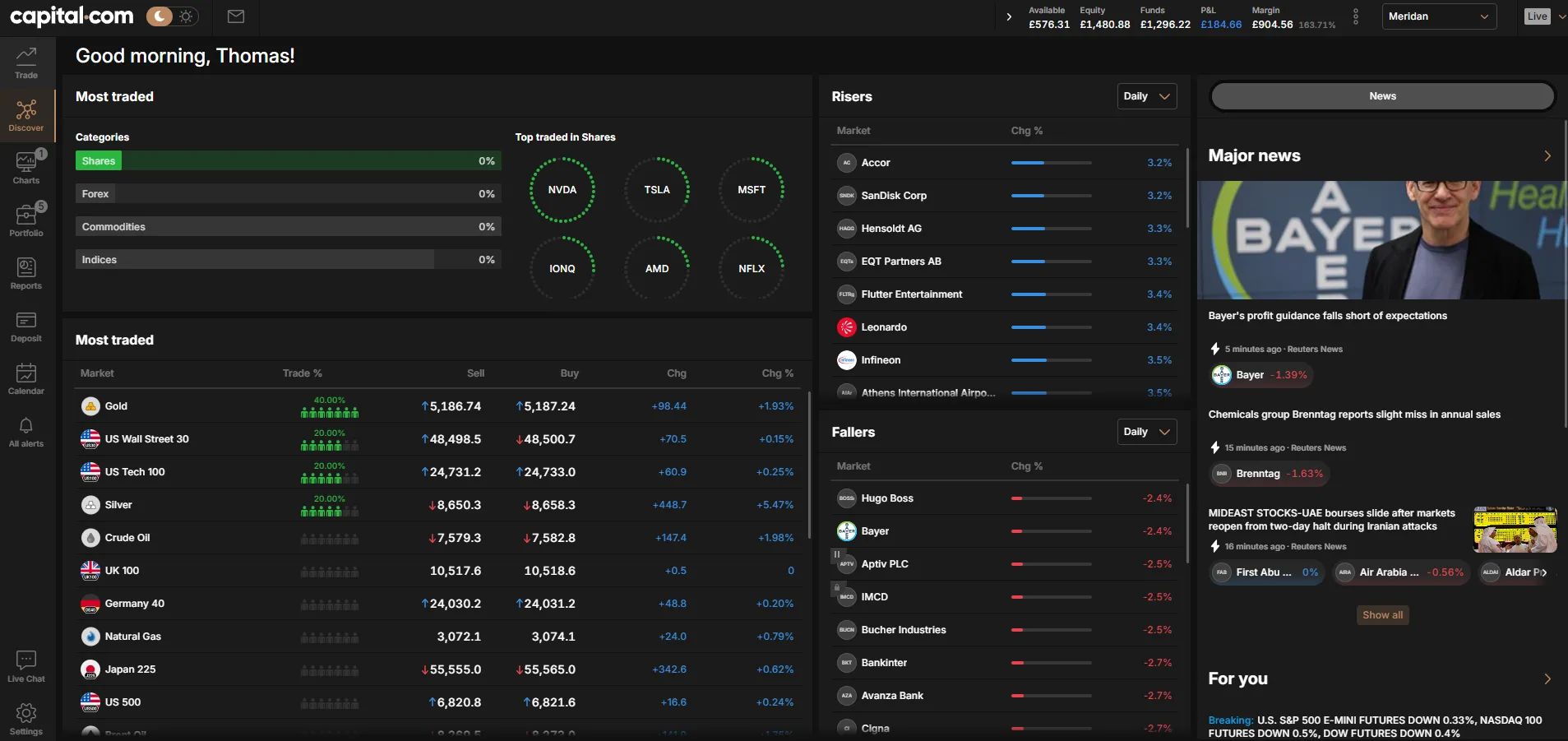Open the Fallers Daily dropdown
The width and height of the screenshot is (1568, 741).
[x=1147, y=432]
